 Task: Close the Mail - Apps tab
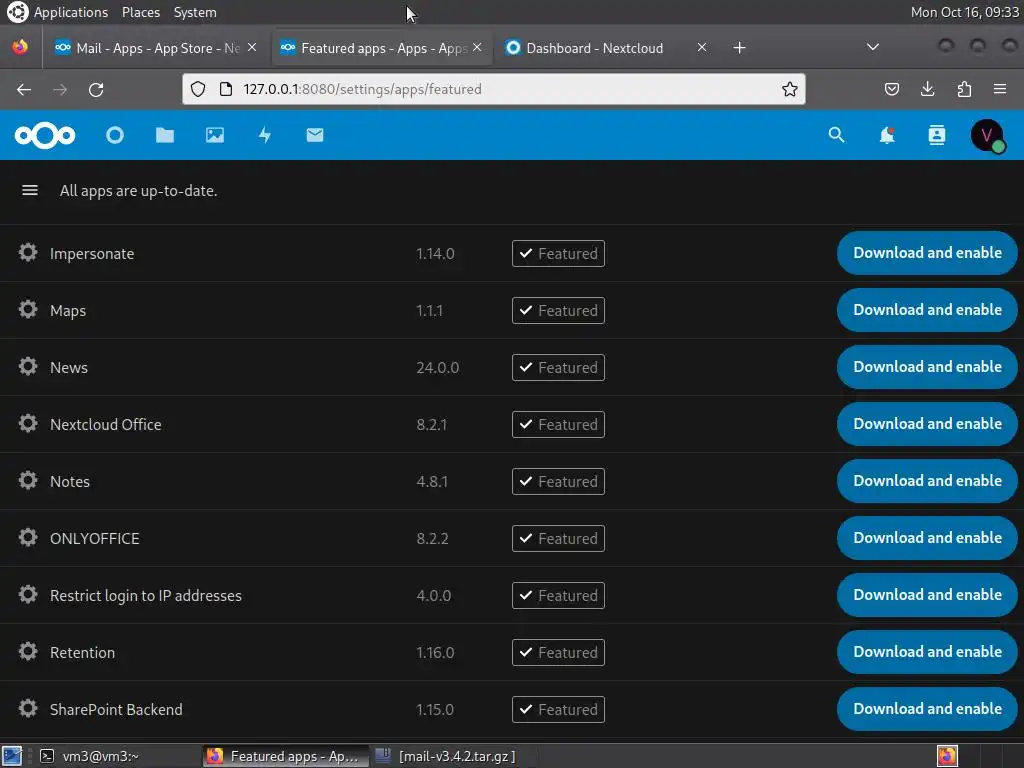(x=252, y=48)
